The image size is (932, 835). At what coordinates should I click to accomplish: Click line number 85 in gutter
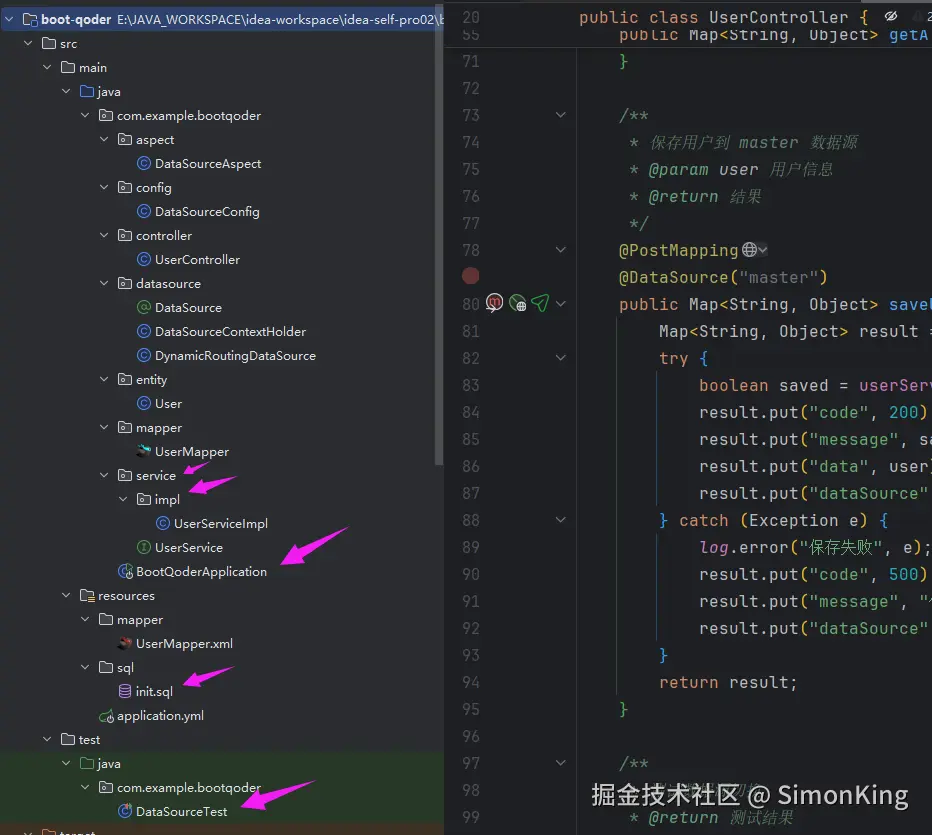[471, 439]
